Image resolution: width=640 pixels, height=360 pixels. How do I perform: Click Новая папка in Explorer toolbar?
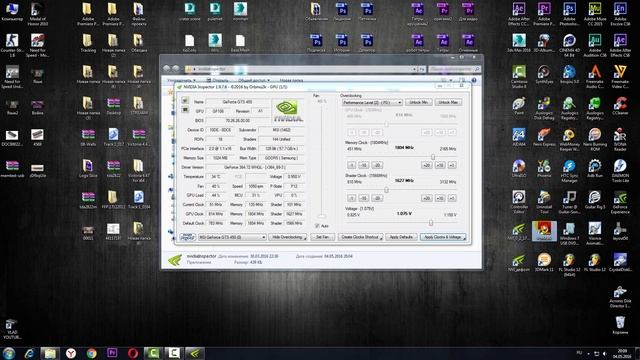coord(291,80)
